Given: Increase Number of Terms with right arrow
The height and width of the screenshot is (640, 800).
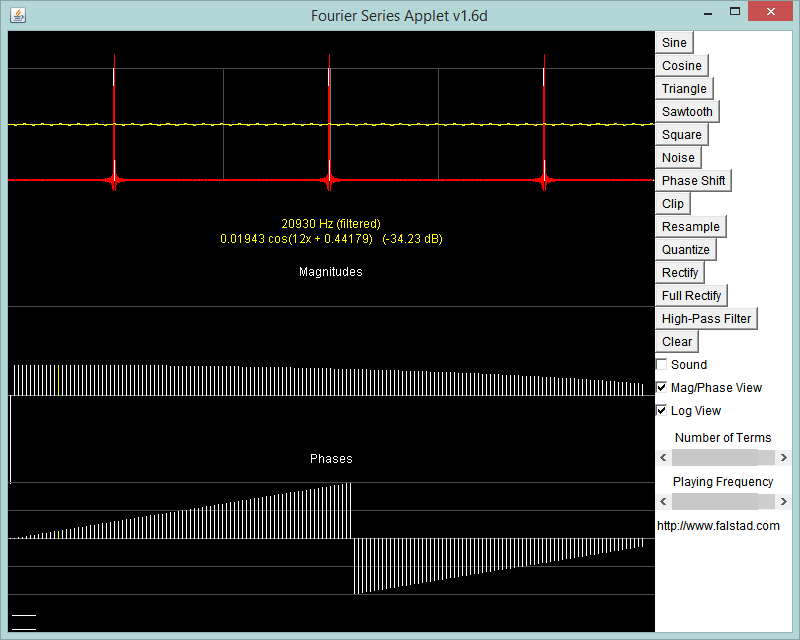Looking at the screenshot, I should tap(784, 458).
